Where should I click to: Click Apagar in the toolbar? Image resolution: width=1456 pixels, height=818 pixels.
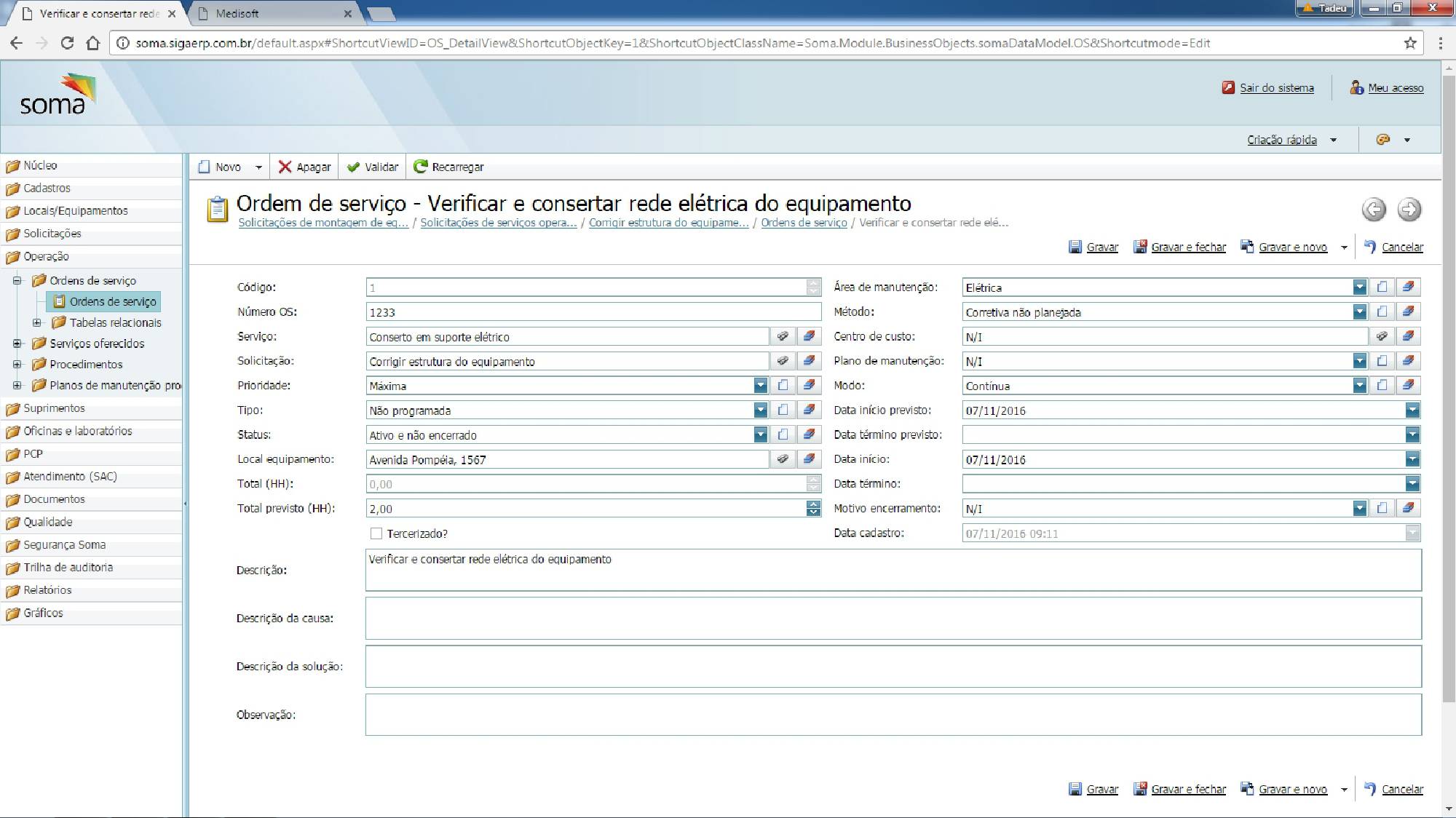click(x=304, y=167)
